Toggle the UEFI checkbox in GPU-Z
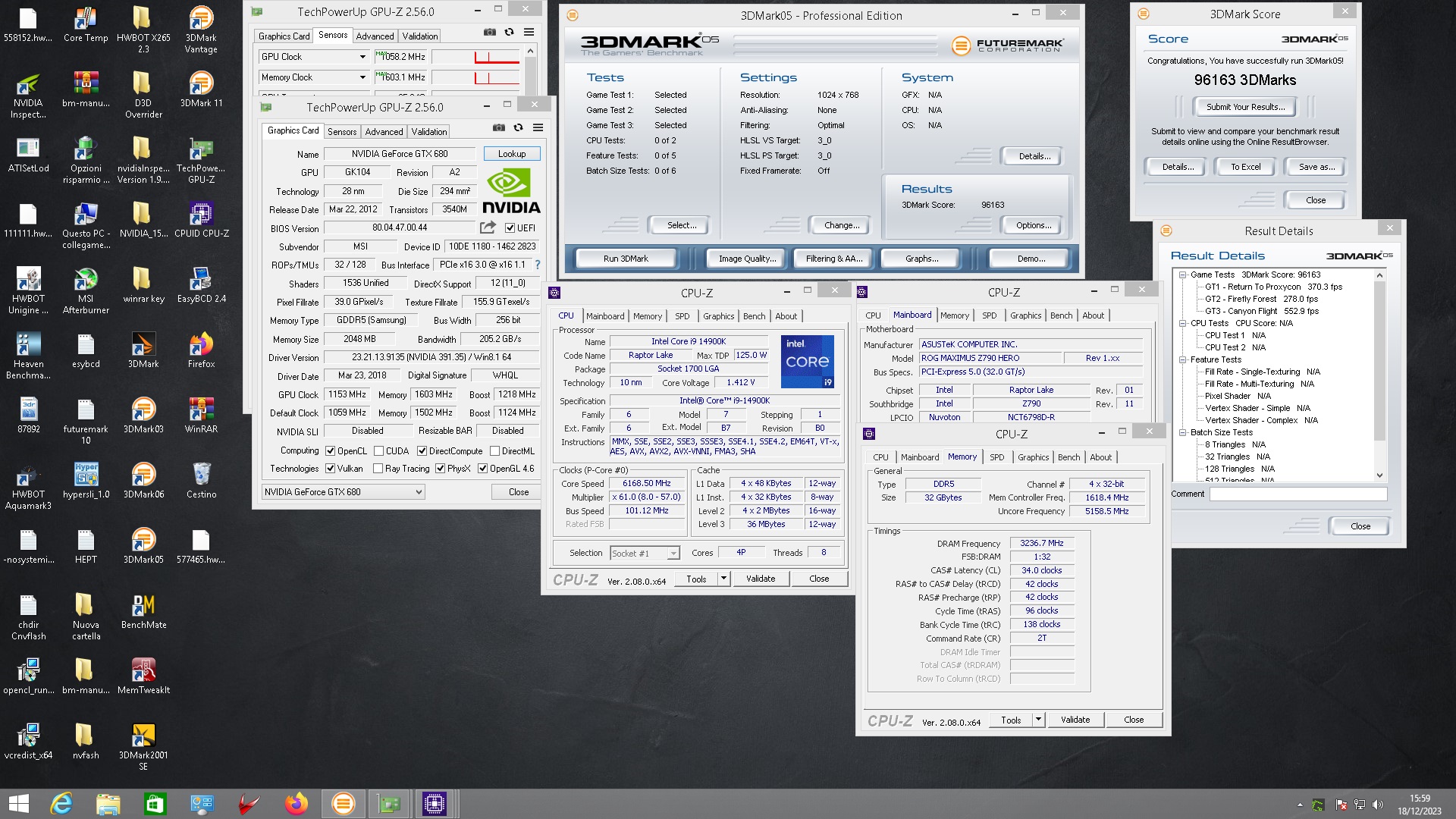 pos(510,227)
